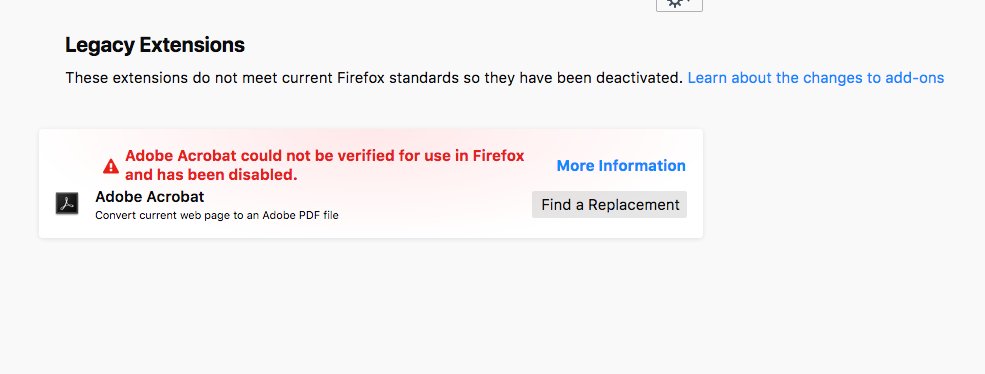This screenshot has height=374, width=985.
Task: Select the bold Adobe Acrobat extension name
Action: (x=150, y=197)
